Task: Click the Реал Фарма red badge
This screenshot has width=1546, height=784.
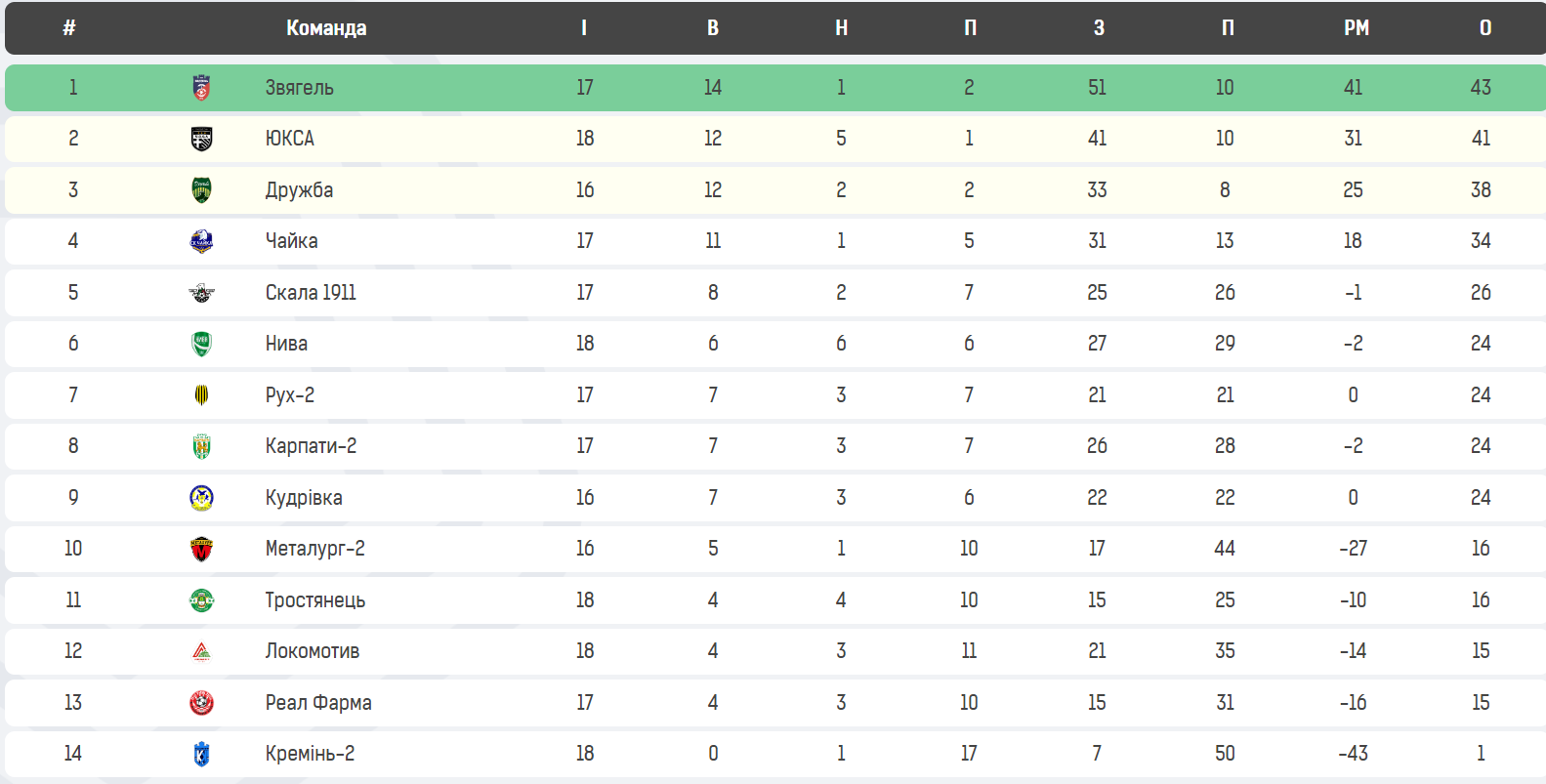Action: [201, 703]
